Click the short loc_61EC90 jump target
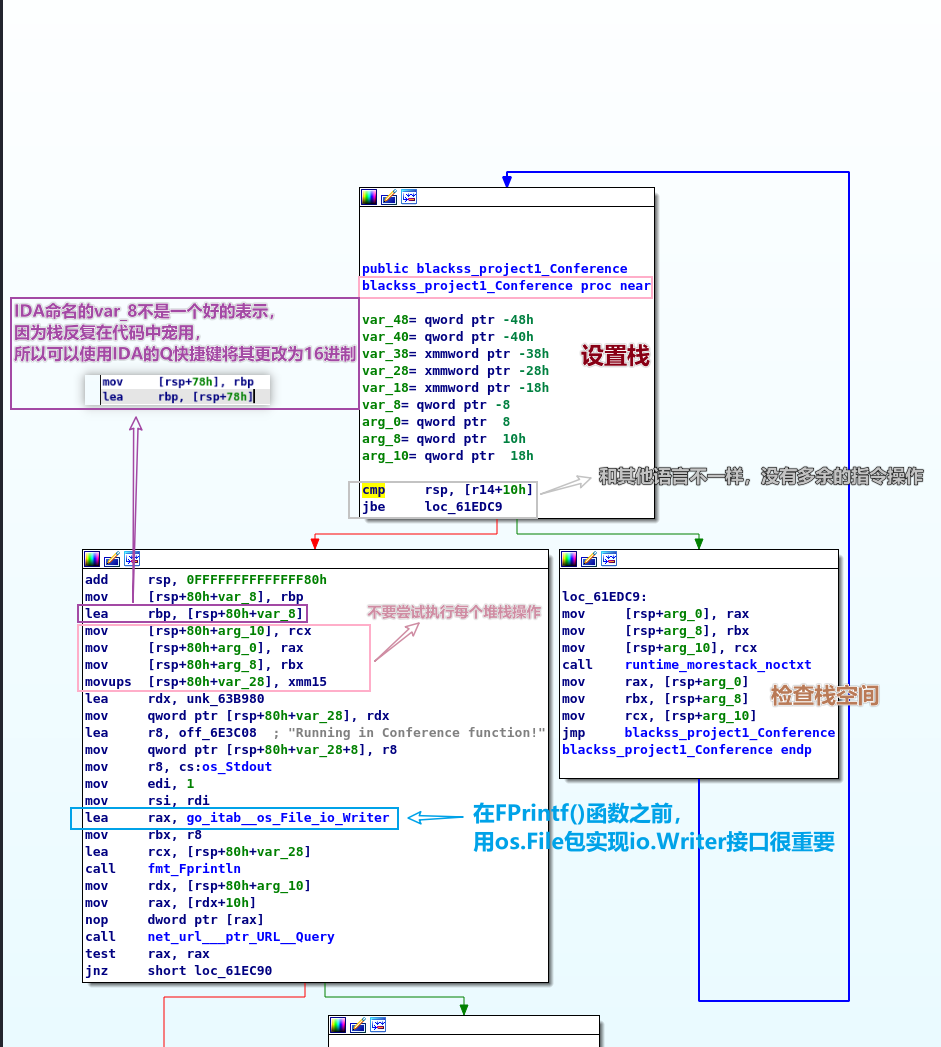This screenshot has height=1047, width=941. (210, 971)
